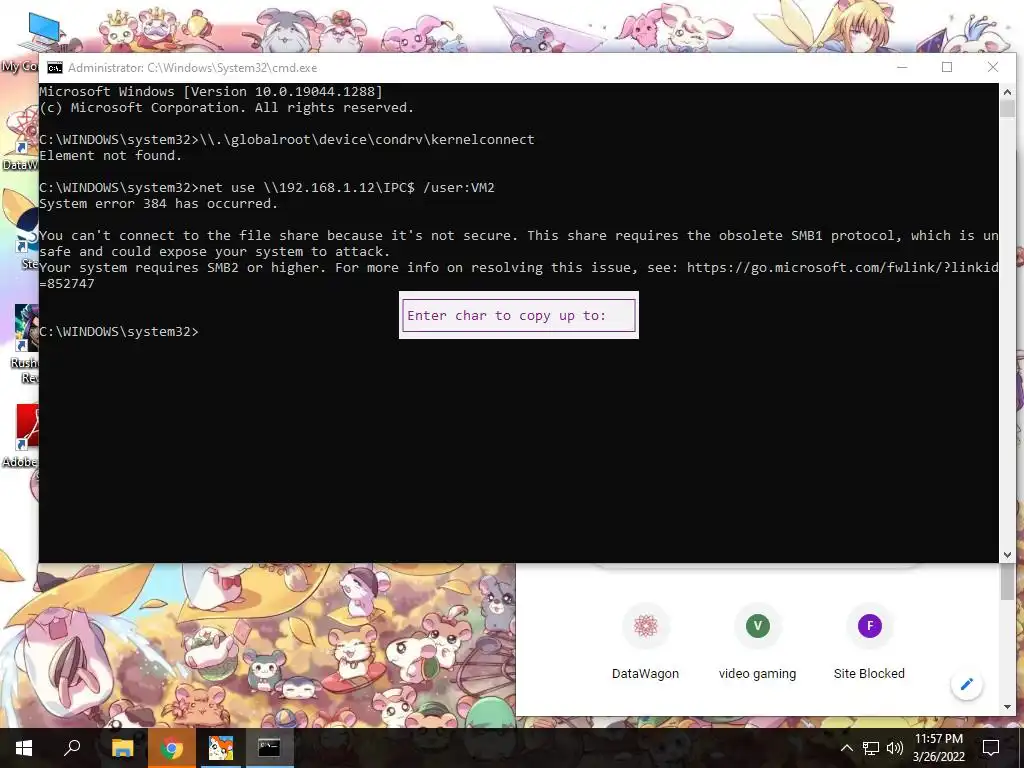Open the 'video gaming' shortcut in Chrome
This screenshot has width=1024, height=768.
[758, 643]
